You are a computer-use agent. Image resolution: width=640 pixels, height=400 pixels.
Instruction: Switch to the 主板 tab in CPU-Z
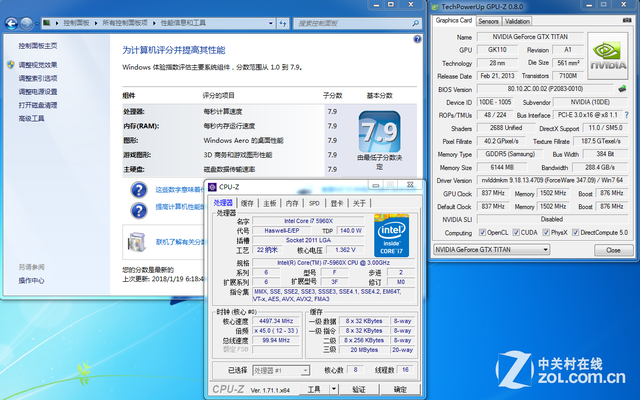(x=269, y=203)
